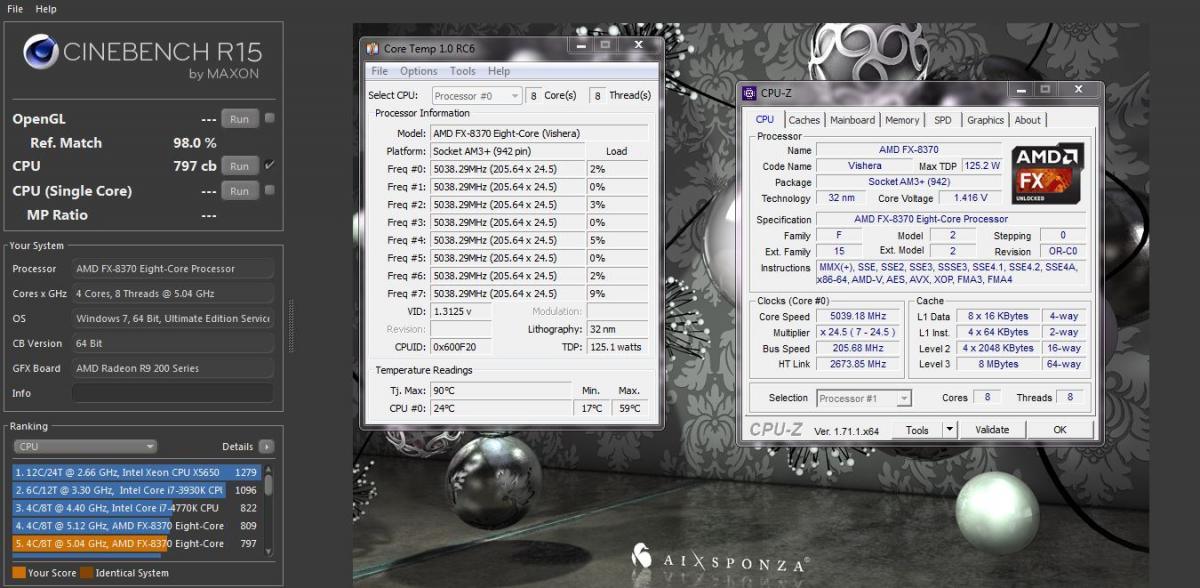Viewport: 1200px width, 588px height.
Task: Open the Select CPU Processor #0 dropdown
Action: (x=477, y=96)
